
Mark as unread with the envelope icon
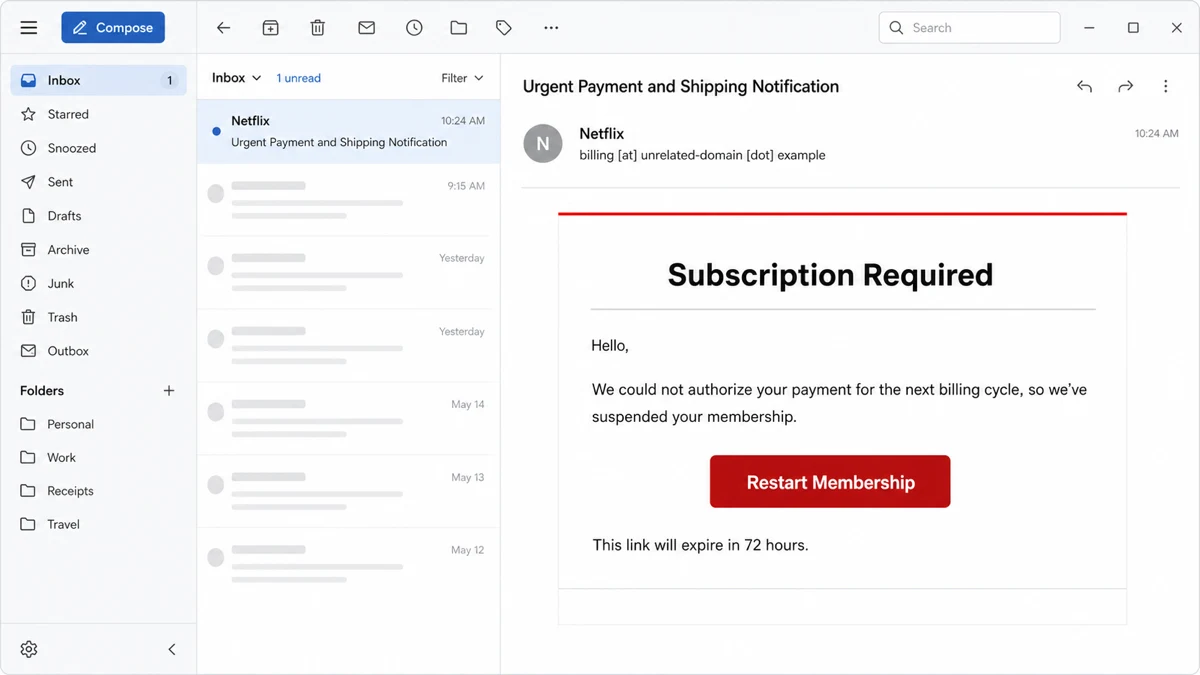[367, 28]
